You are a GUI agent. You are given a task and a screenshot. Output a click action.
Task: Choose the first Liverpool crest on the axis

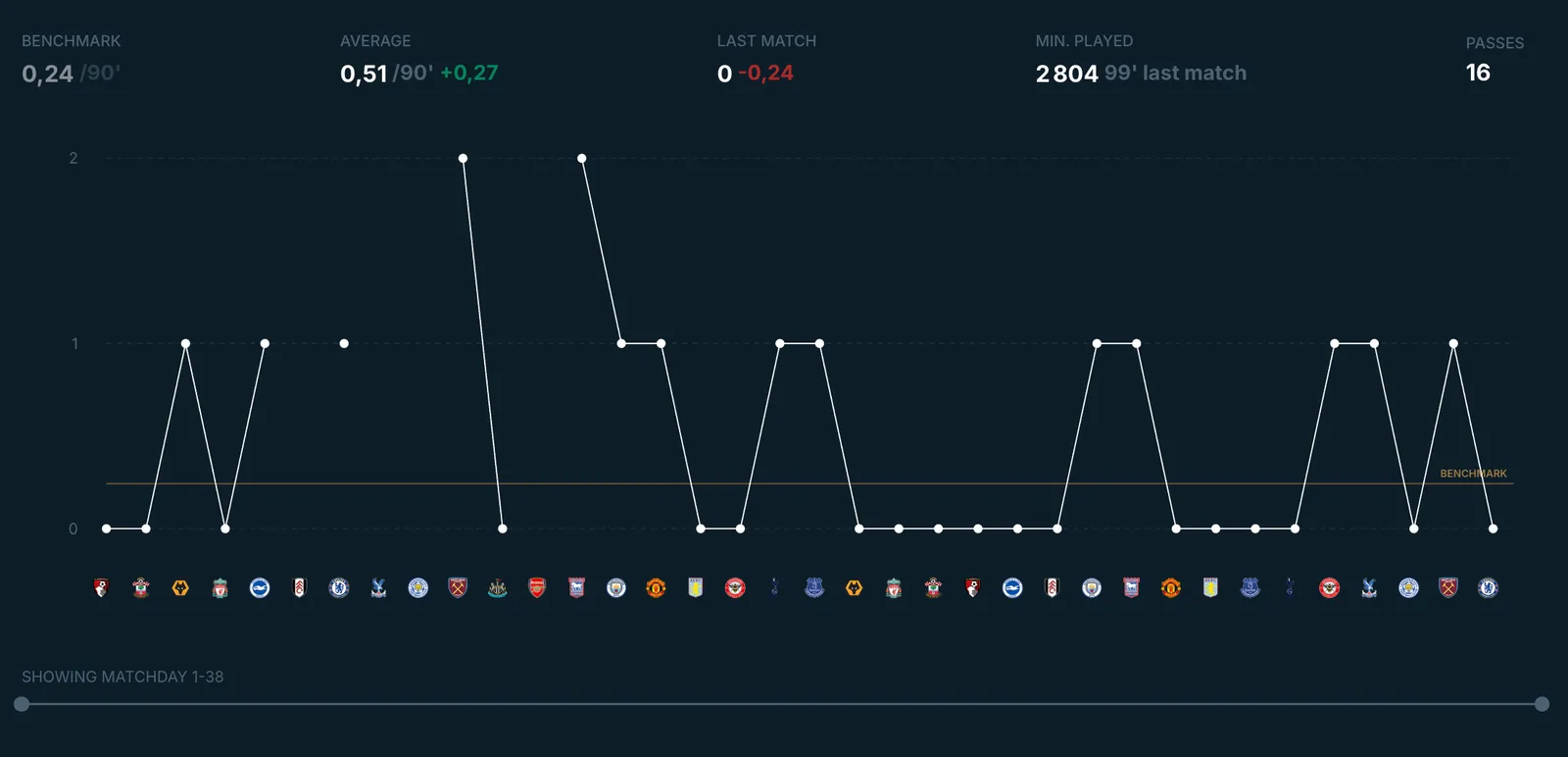220,587
